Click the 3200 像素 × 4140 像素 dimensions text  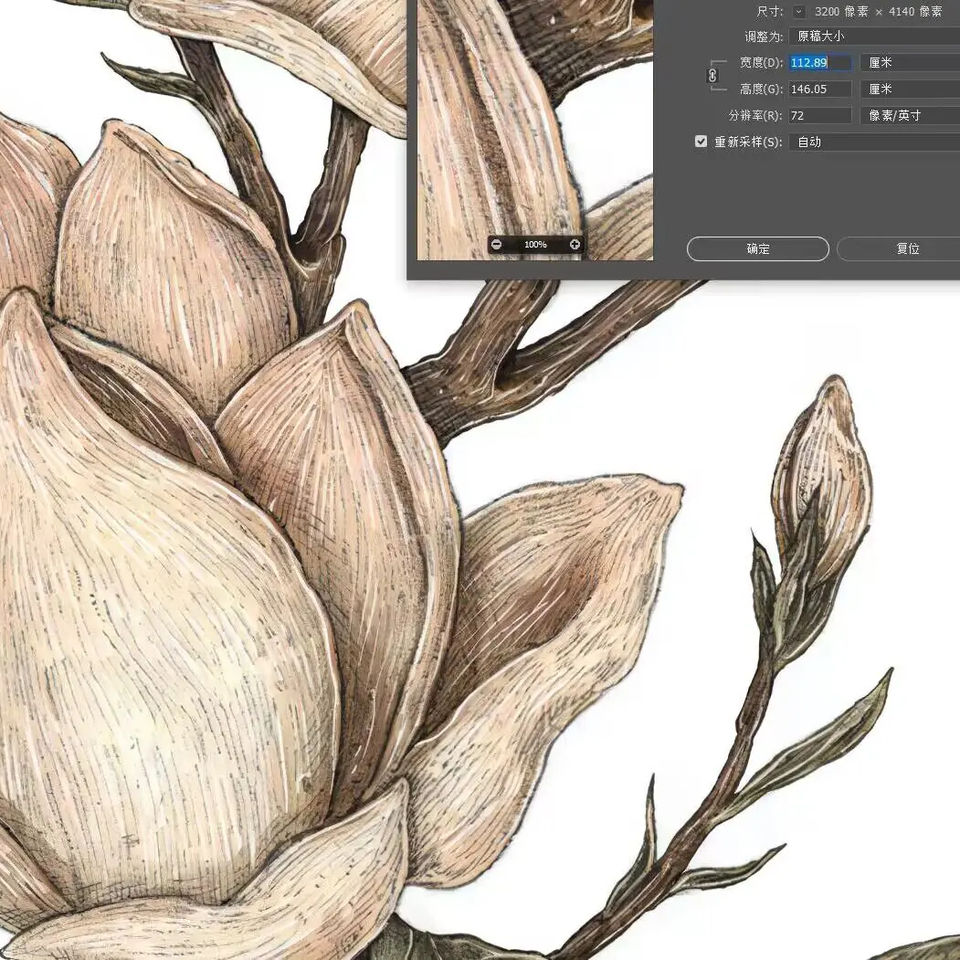878,12
